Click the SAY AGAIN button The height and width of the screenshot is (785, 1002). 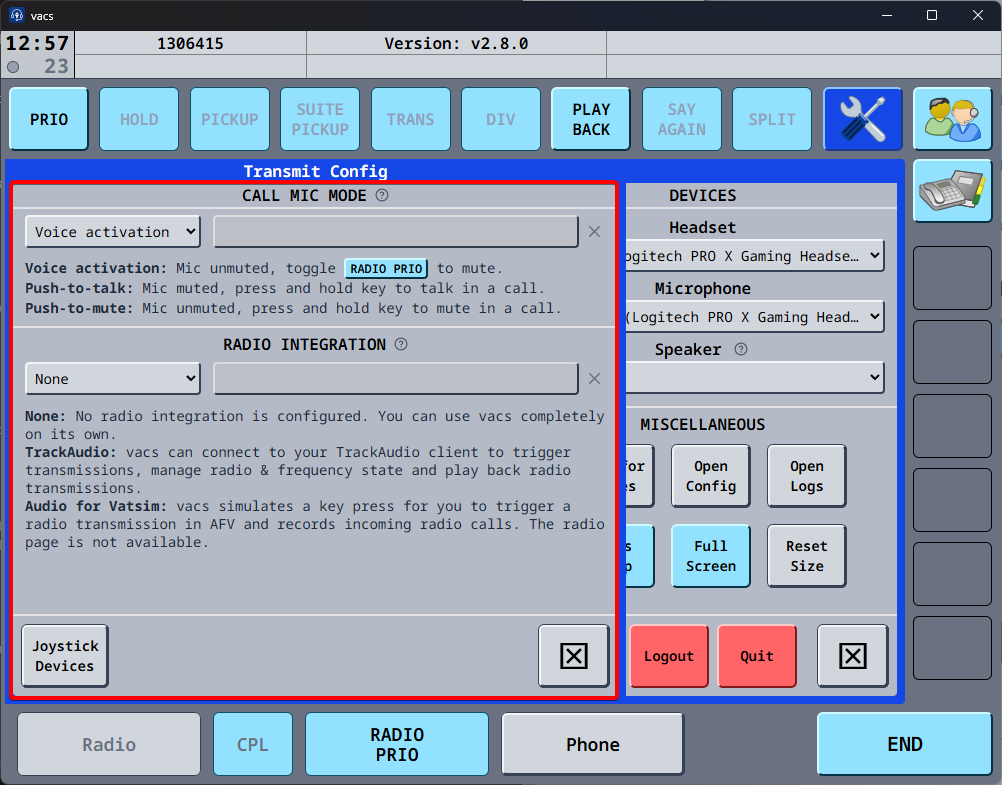682,119
